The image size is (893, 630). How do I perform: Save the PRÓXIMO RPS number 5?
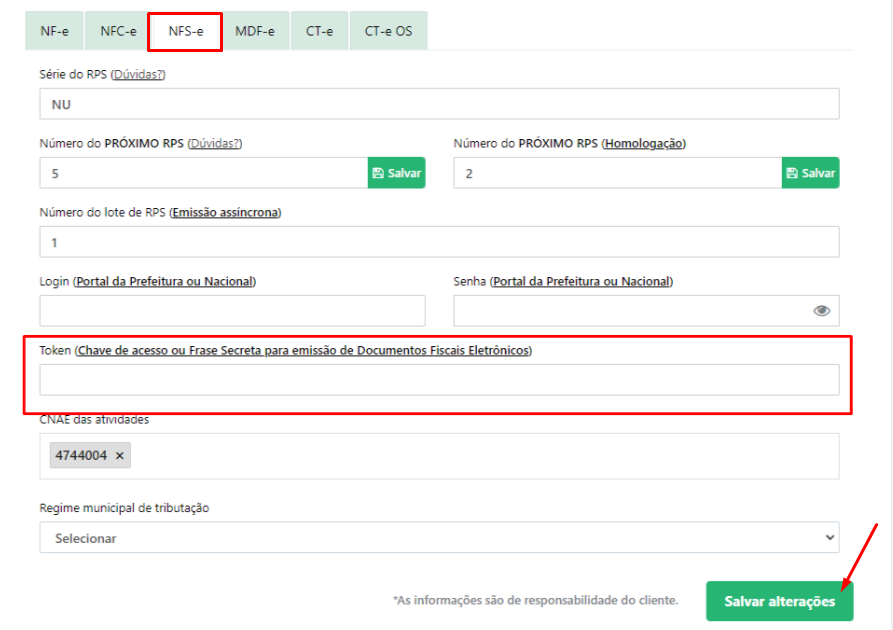[x=396, y=173]
